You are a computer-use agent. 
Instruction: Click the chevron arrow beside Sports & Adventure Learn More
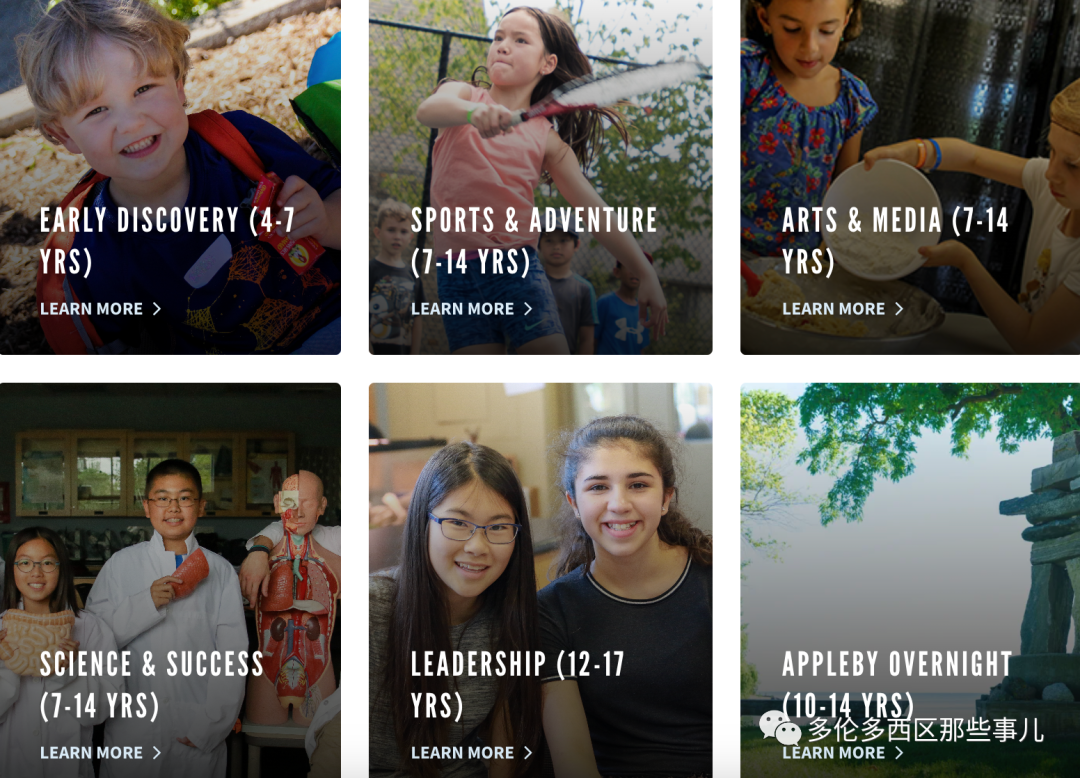(528, 309)
